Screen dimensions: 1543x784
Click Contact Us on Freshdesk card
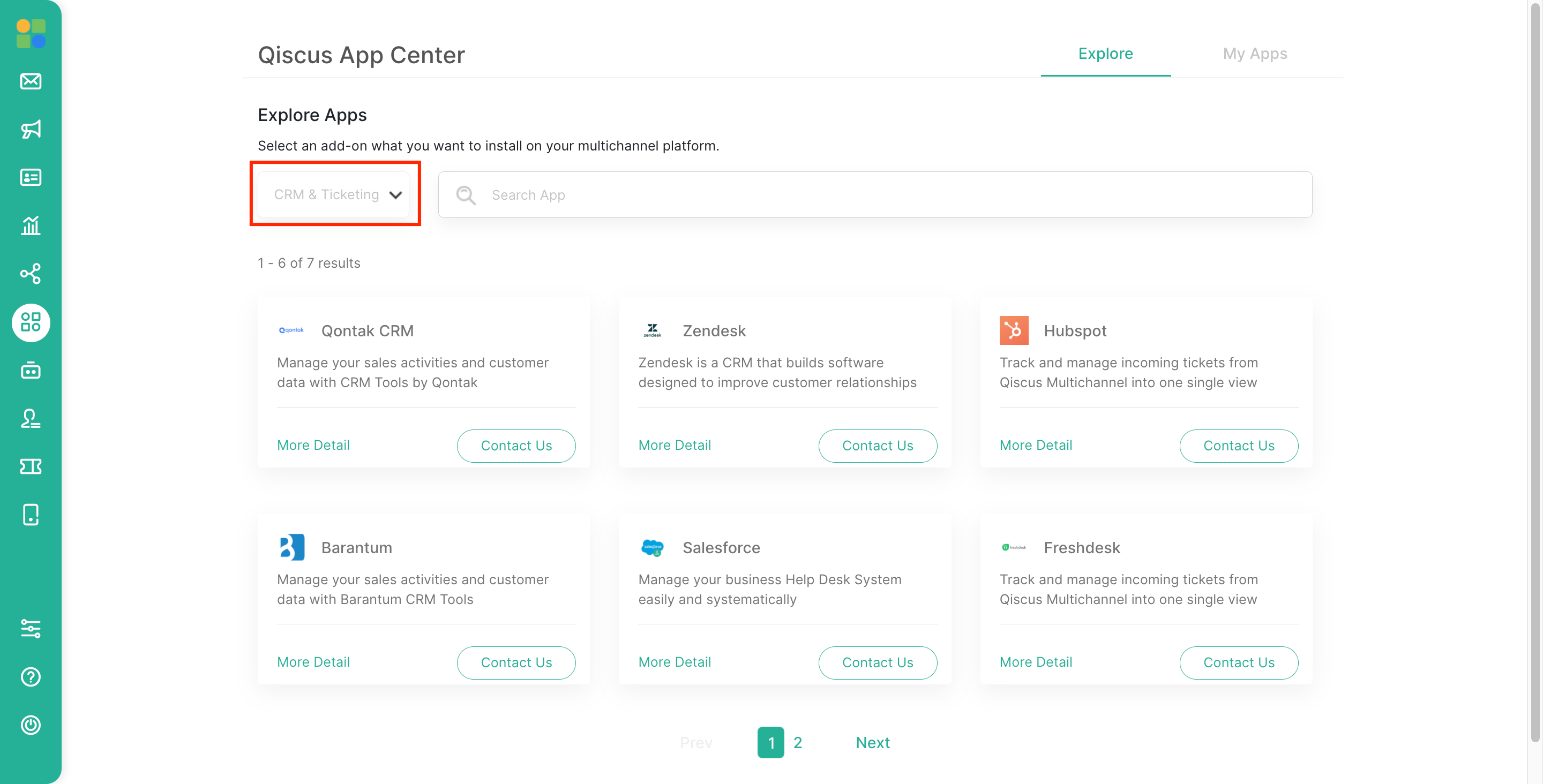(1239, 662)
